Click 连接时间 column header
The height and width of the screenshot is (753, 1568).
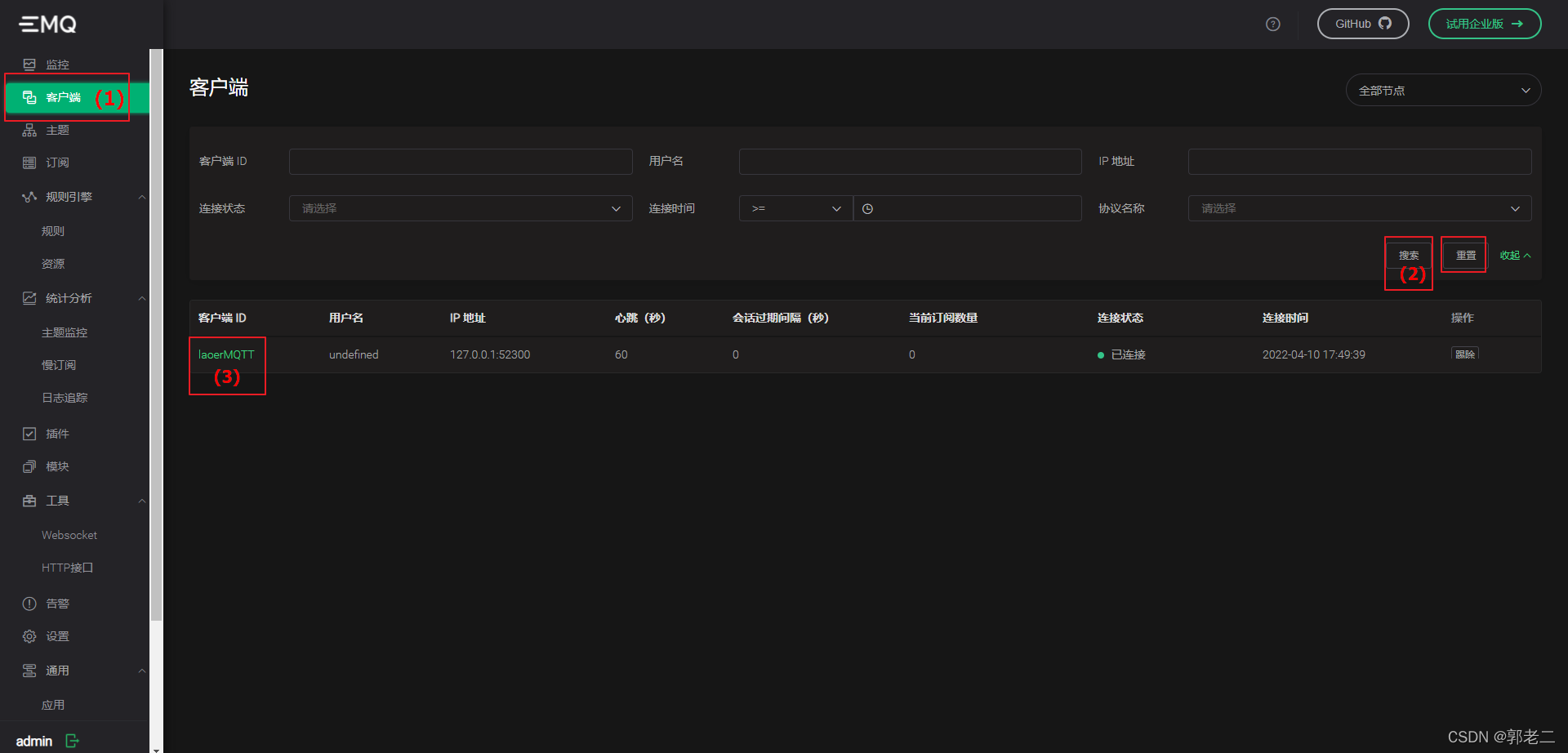[1285, 318]
